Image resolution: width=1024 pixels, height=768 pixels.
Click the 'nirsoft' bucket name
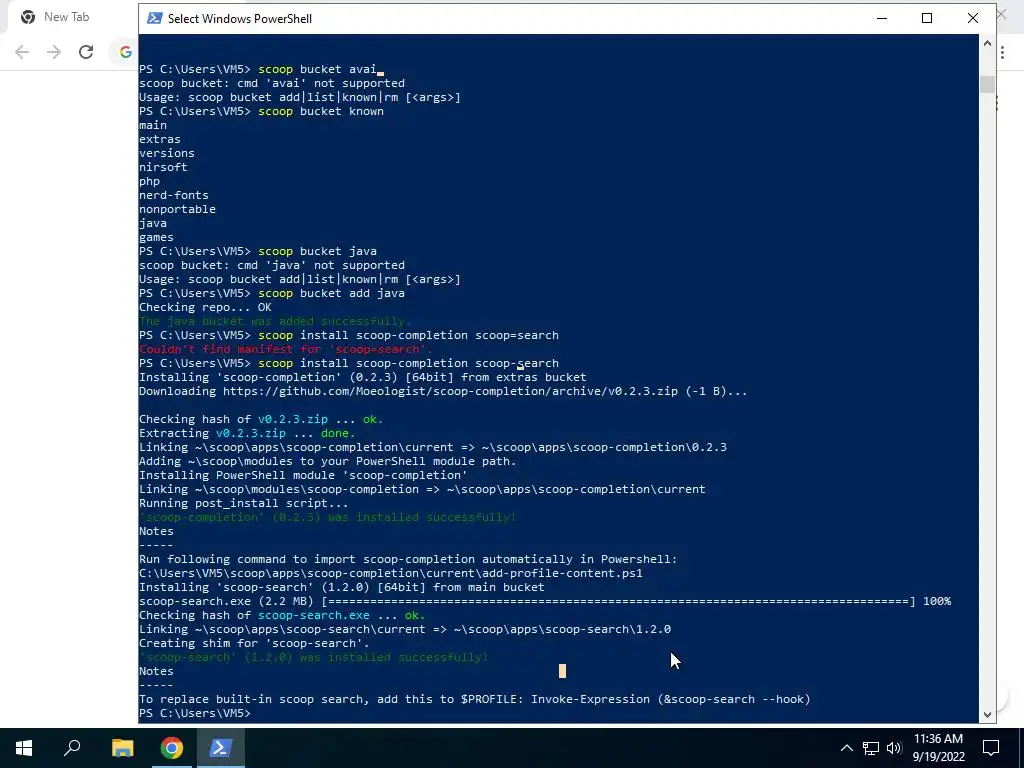tap(163, 167)
